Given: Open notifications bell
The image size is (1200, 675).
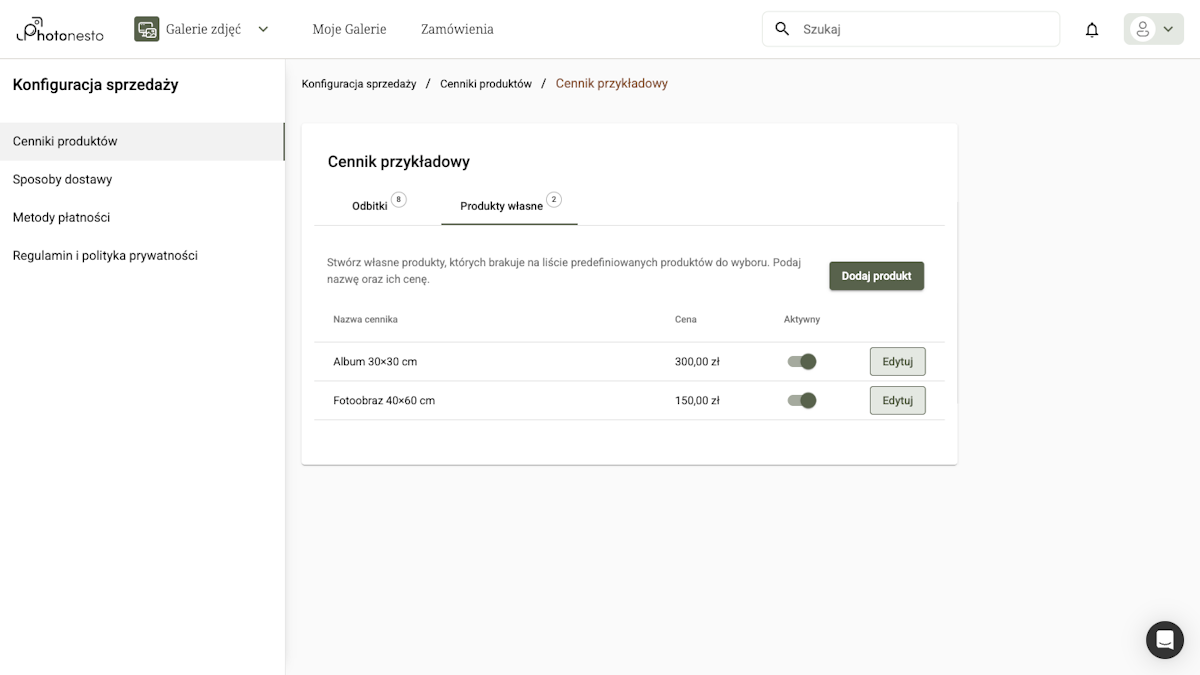Looking at the screenshot, I should pyautogui.click(x=1092, y=30).
